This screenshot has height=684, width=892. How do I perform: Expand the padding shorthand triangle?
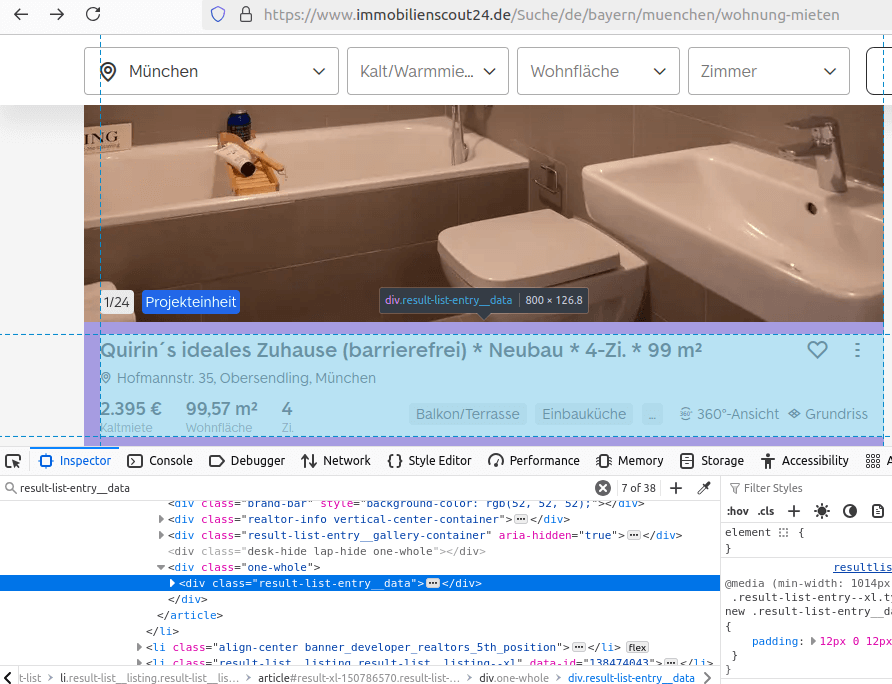point(813,641)
